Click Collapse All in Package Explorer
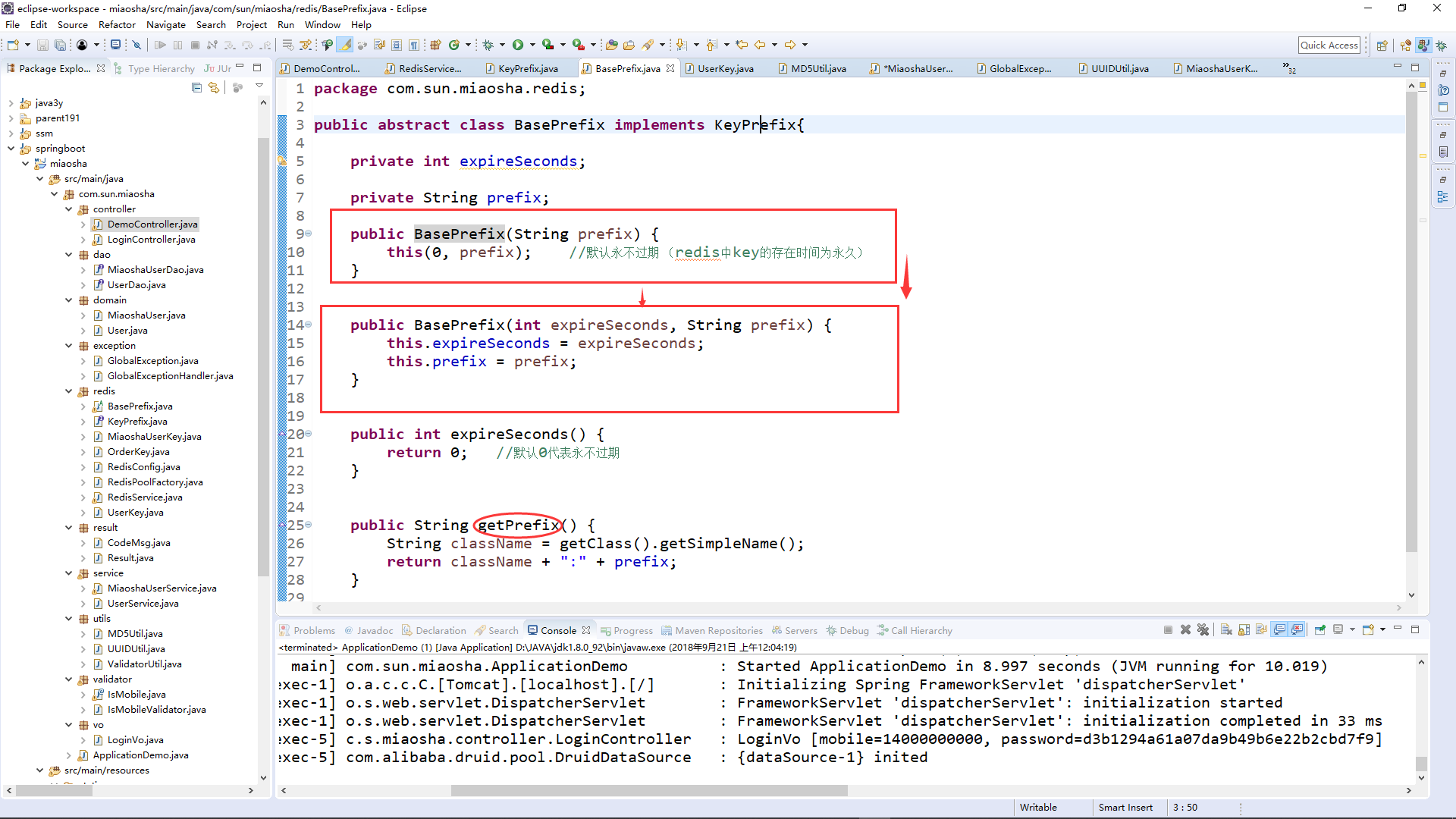This screenshot has width=1456, height=819. [x=197, y=88]
